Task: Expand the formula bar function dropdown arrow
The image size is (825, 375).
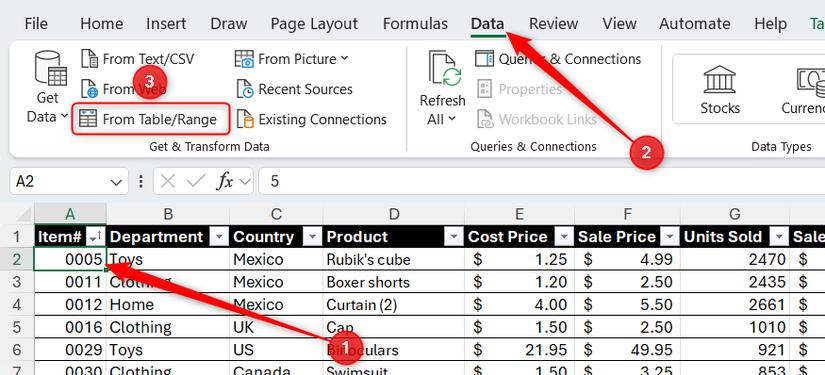Action: pyautogui.click(x=245, y=182)
